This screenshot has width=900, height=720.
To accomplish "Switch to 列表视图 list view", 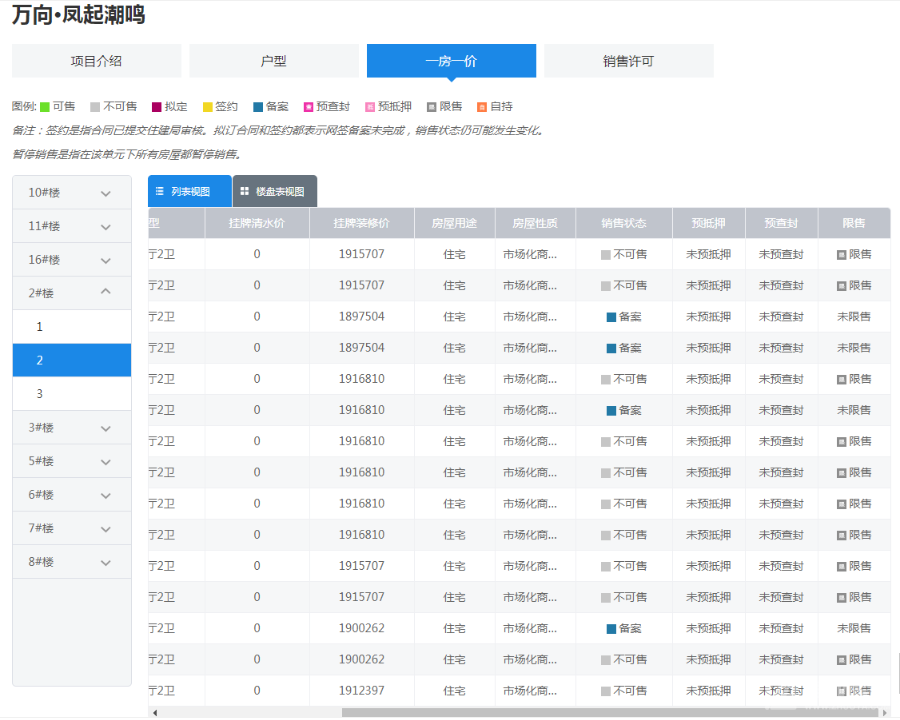I will 189,191.
